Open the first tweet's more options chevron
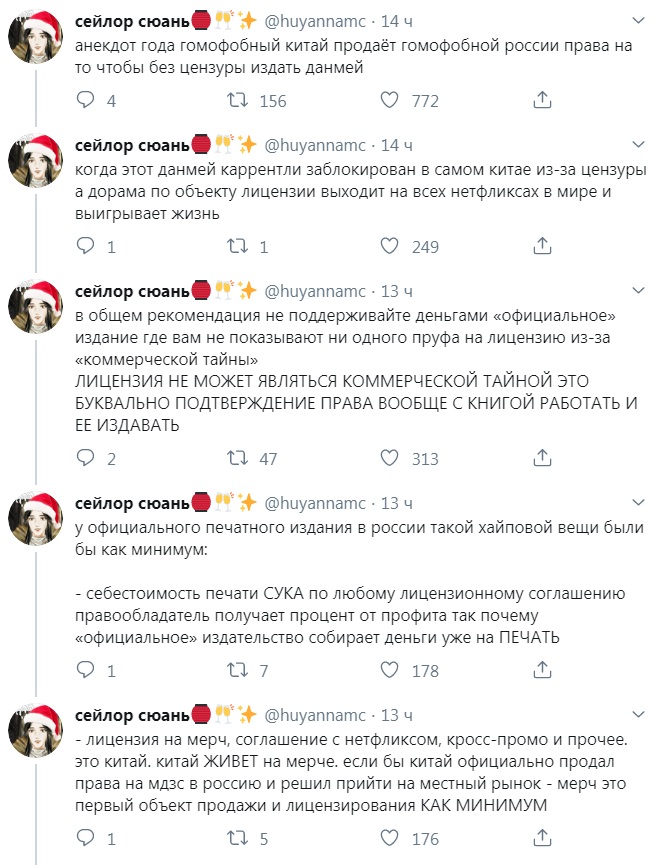658x867 pixels. [x=636, y=20]
